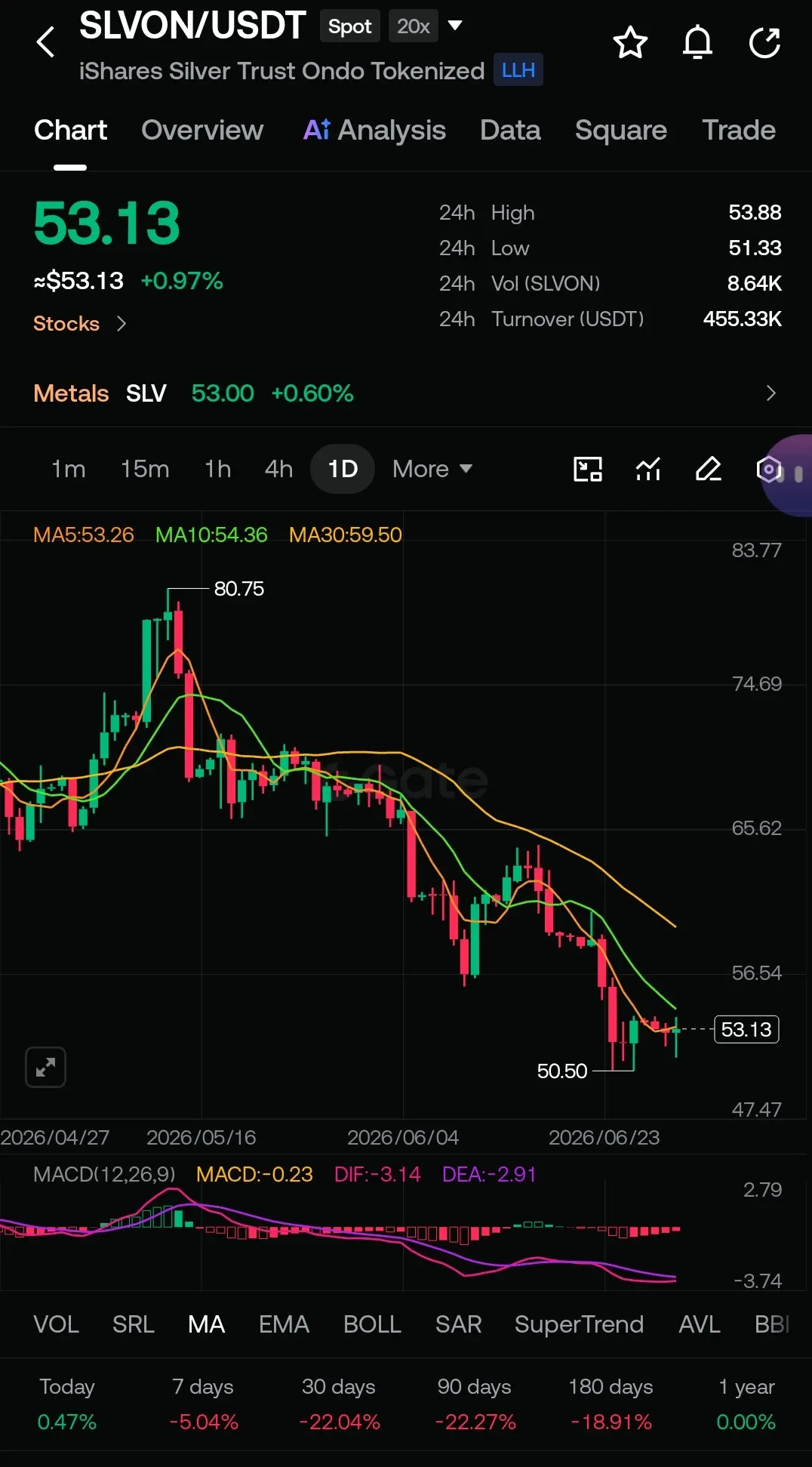Viewport: 812px width, 1467px height.
Task: Toggle the SAR indicator
Action: [x=458, y=1324]
